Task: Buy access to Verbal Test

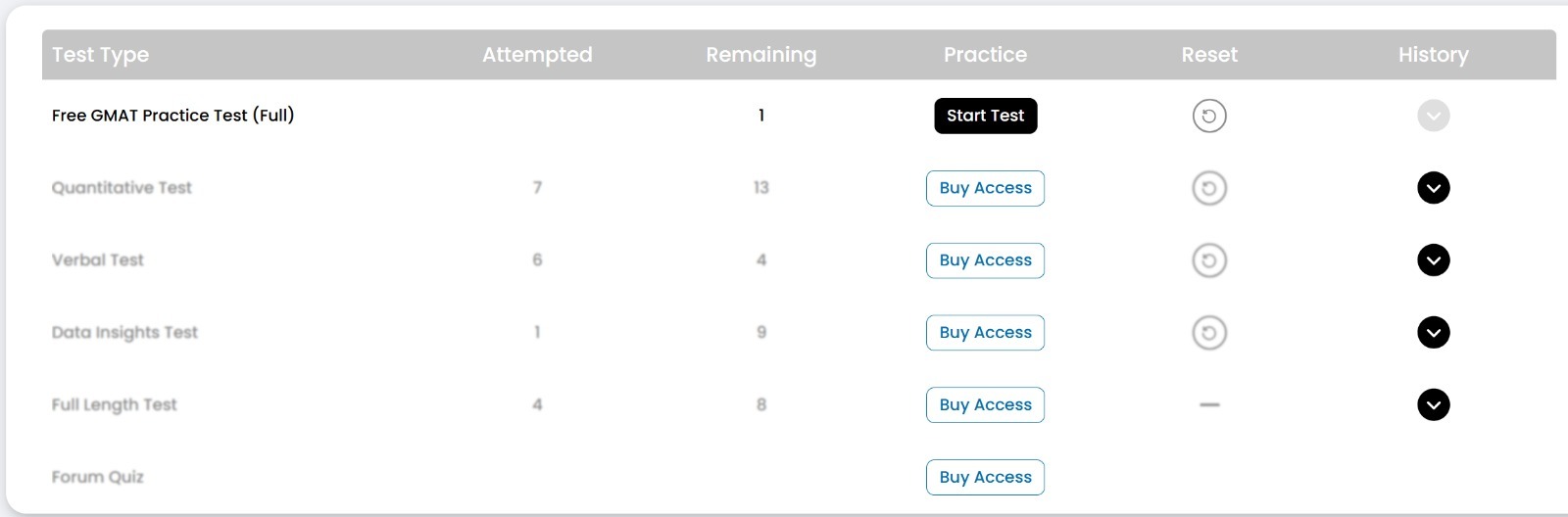Action: (985, 260)
